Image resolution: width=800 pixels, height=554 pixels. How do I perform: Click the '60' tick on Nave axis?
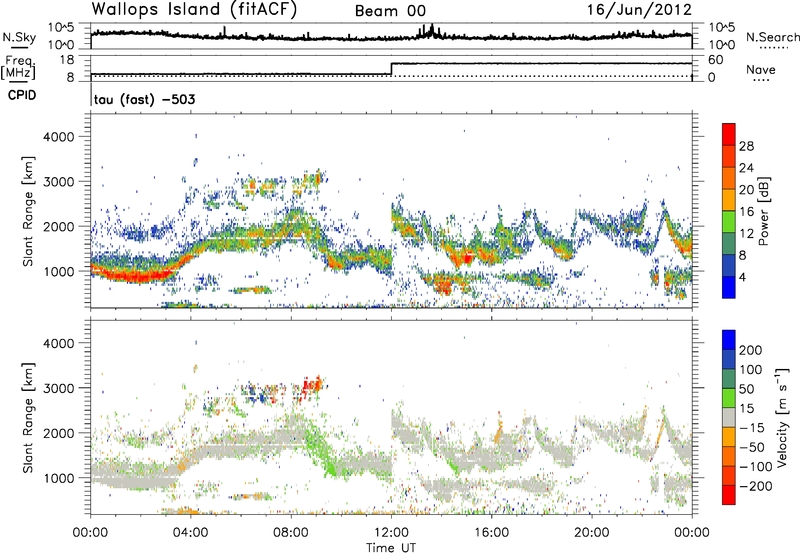click(715, 60)
